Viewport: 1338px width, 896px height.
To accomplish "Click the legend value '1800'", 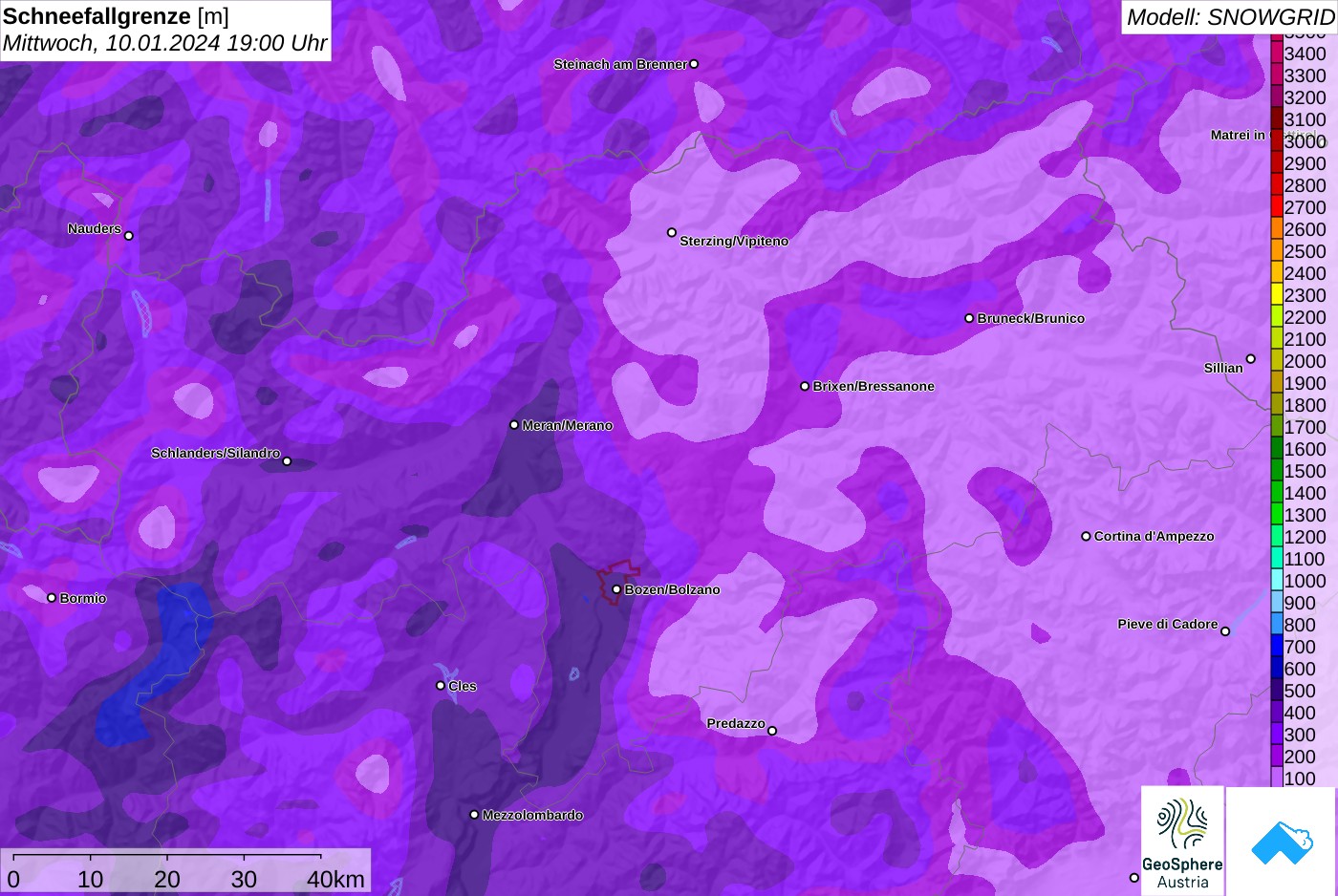I will click(x=1306, y=405).
